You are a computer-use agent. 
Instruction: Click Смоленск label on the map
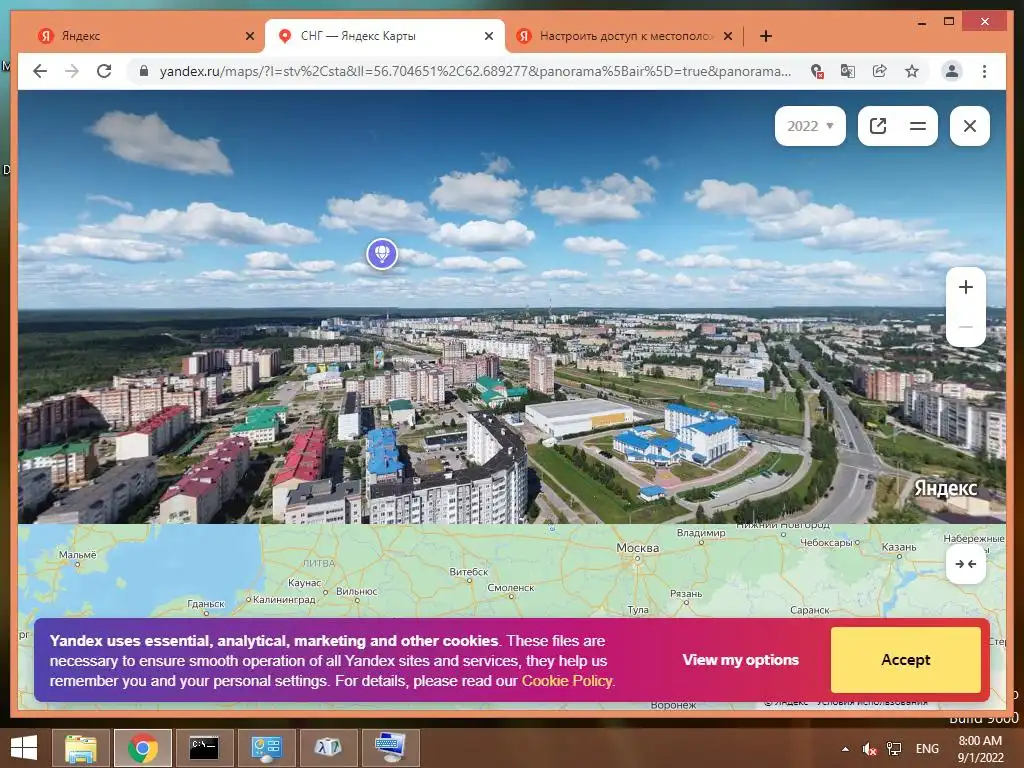point(511,587)
